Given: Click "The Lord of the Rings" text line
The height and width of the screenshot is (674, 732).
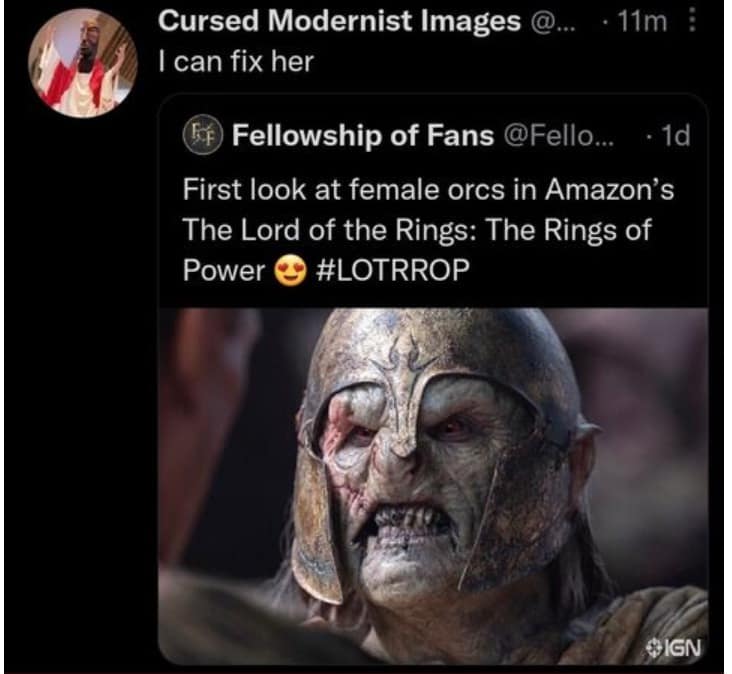Looking at the screenshot, I should (x=417, y=231).
